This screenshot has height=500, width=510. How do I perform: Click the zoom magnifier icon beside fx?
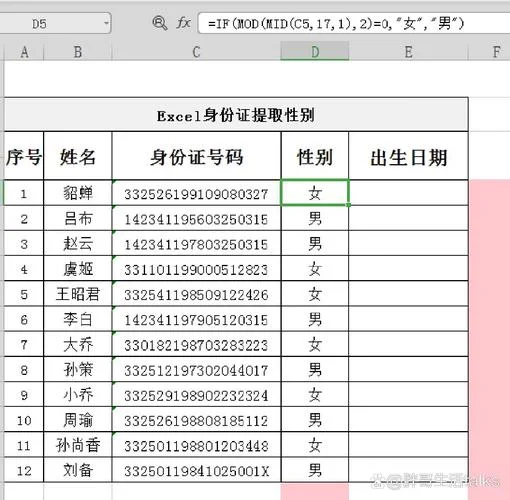point(160,23)
